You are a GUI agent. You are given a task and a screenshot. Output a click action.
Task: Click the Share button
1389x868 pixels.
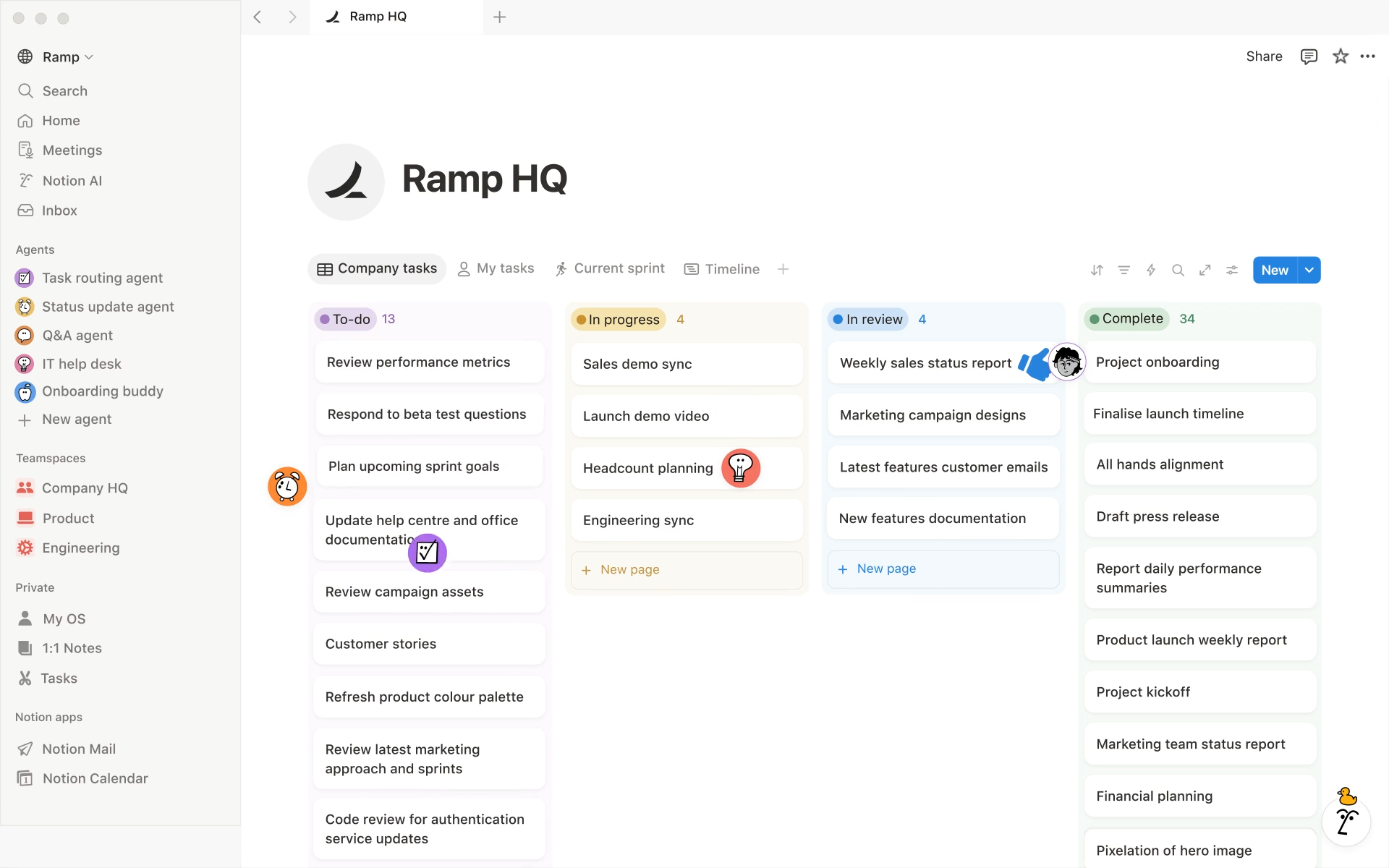1264,56
